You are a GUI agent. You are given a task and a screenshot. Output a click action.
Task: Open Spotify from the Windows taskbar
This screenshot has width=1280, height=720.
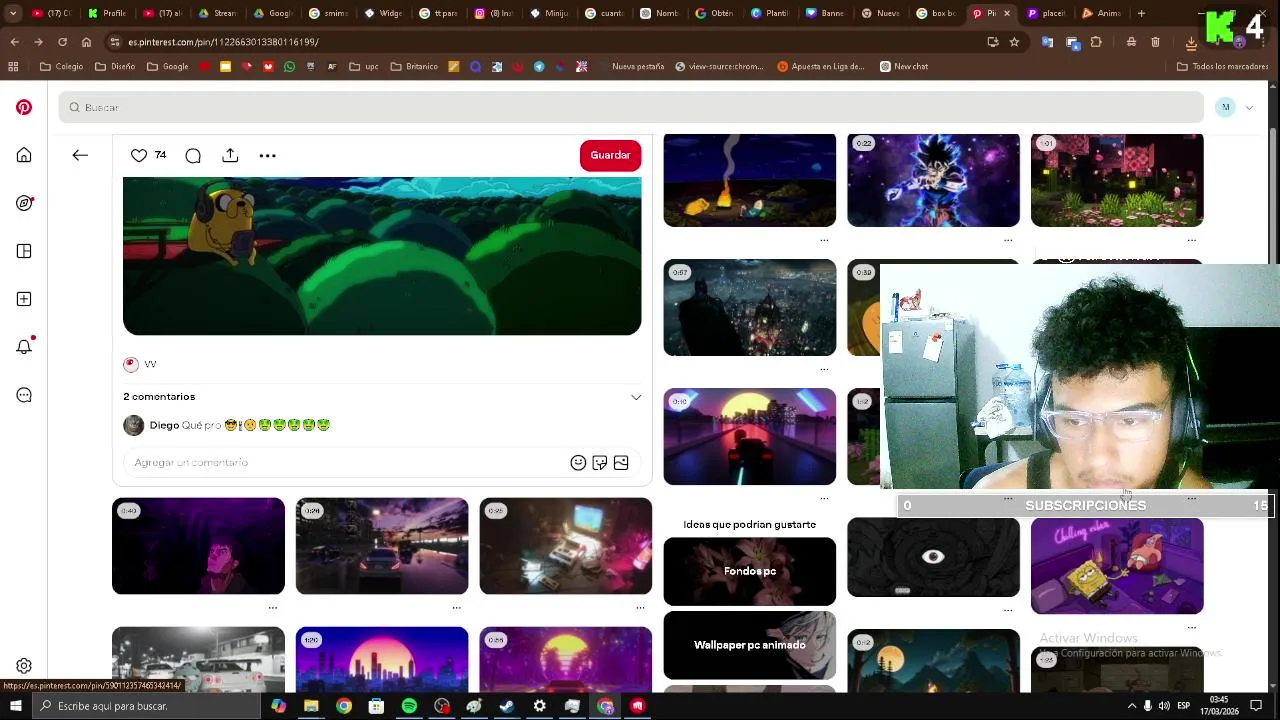409,706
